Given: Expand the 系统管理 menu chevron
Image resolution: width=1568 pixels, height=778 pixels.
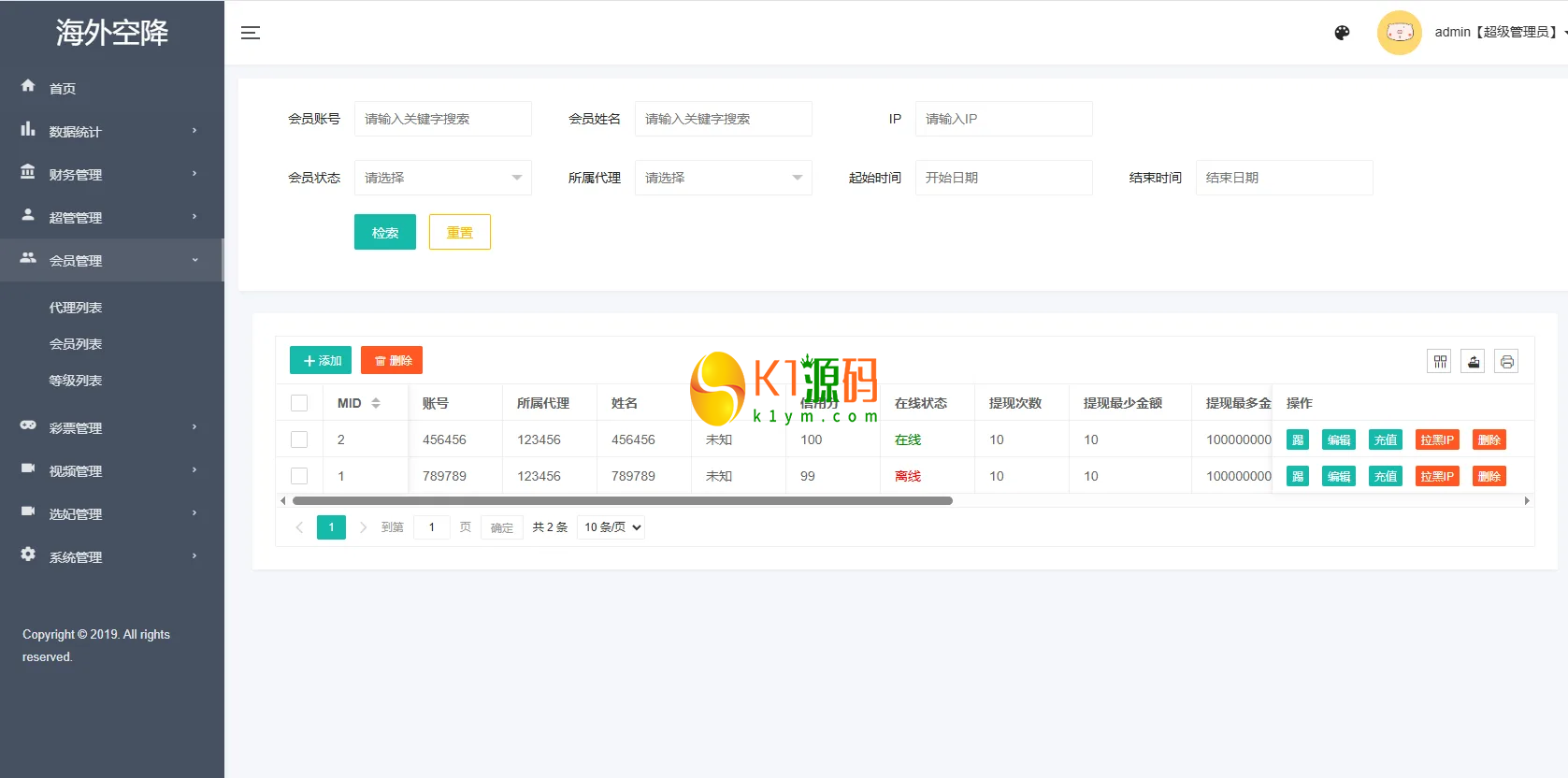Looking at the screenshot, I should 194,556.
